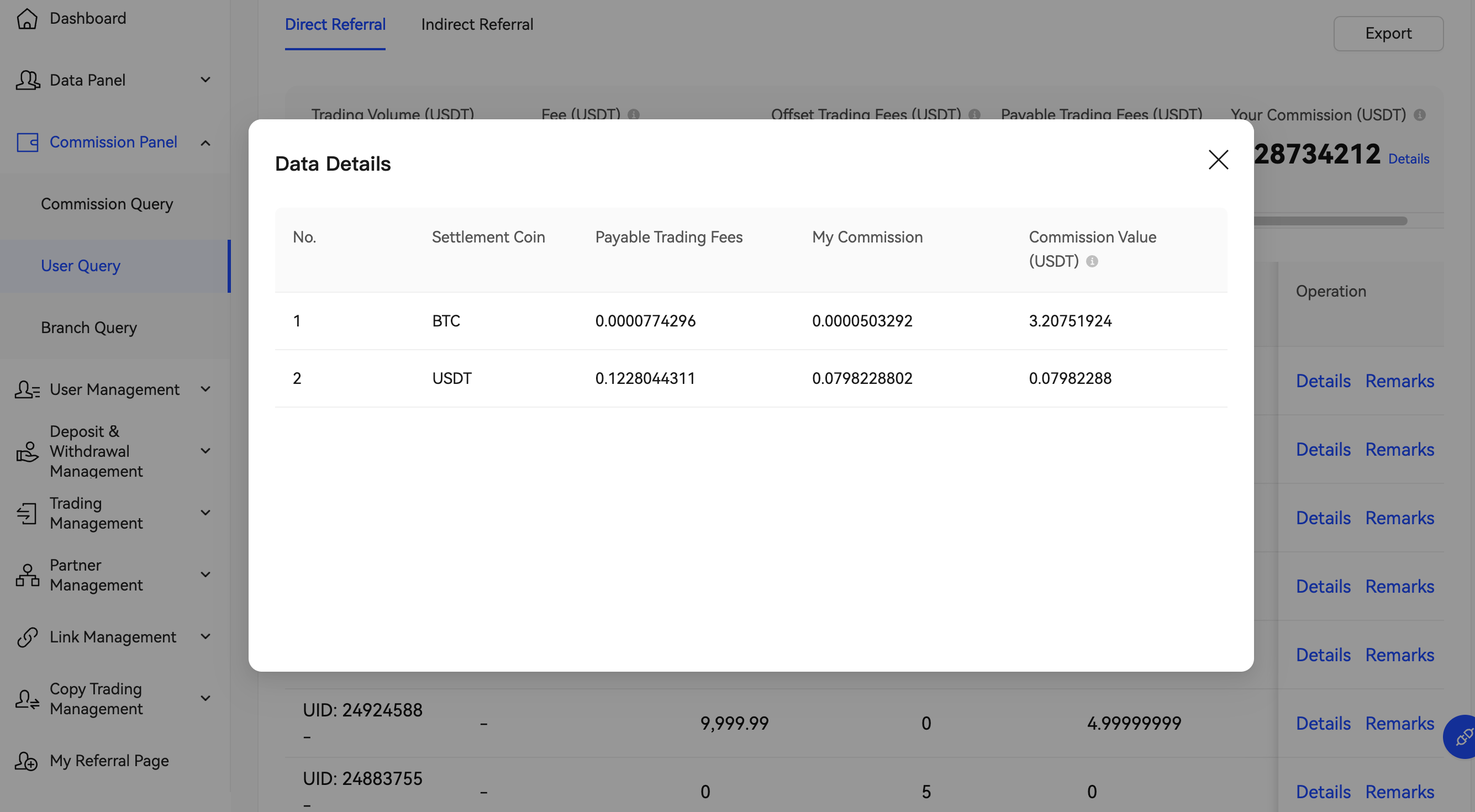The width and height of the screenshot is (1475, 812).
Task: Click the Data Panel sidebar icon
Action: click(27, 80)
